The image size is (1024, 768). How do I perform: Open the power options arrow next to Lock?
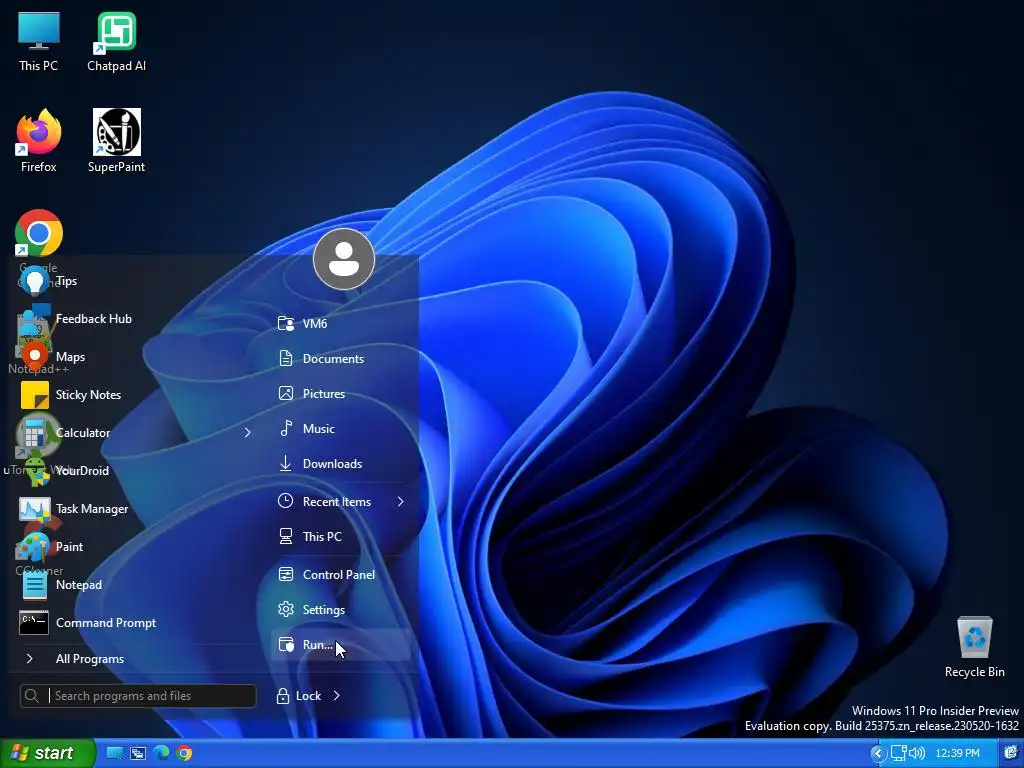click(x=336, y=696)
